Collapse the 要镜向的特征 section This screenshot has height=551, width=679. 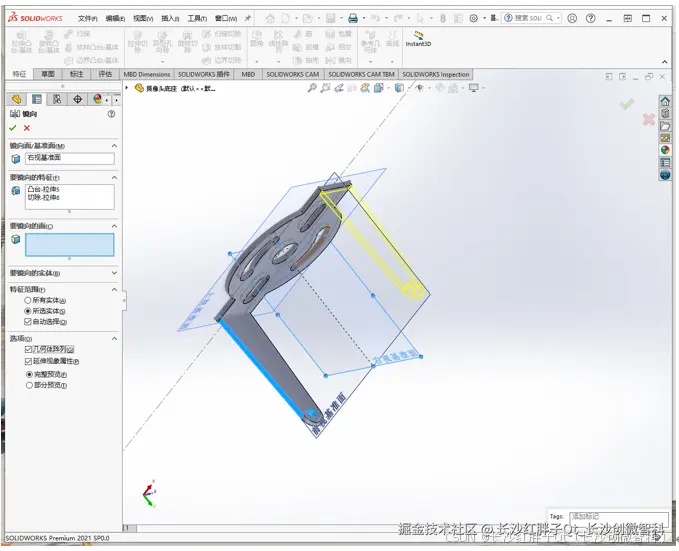pyautogui.click(x=114, y=178)
